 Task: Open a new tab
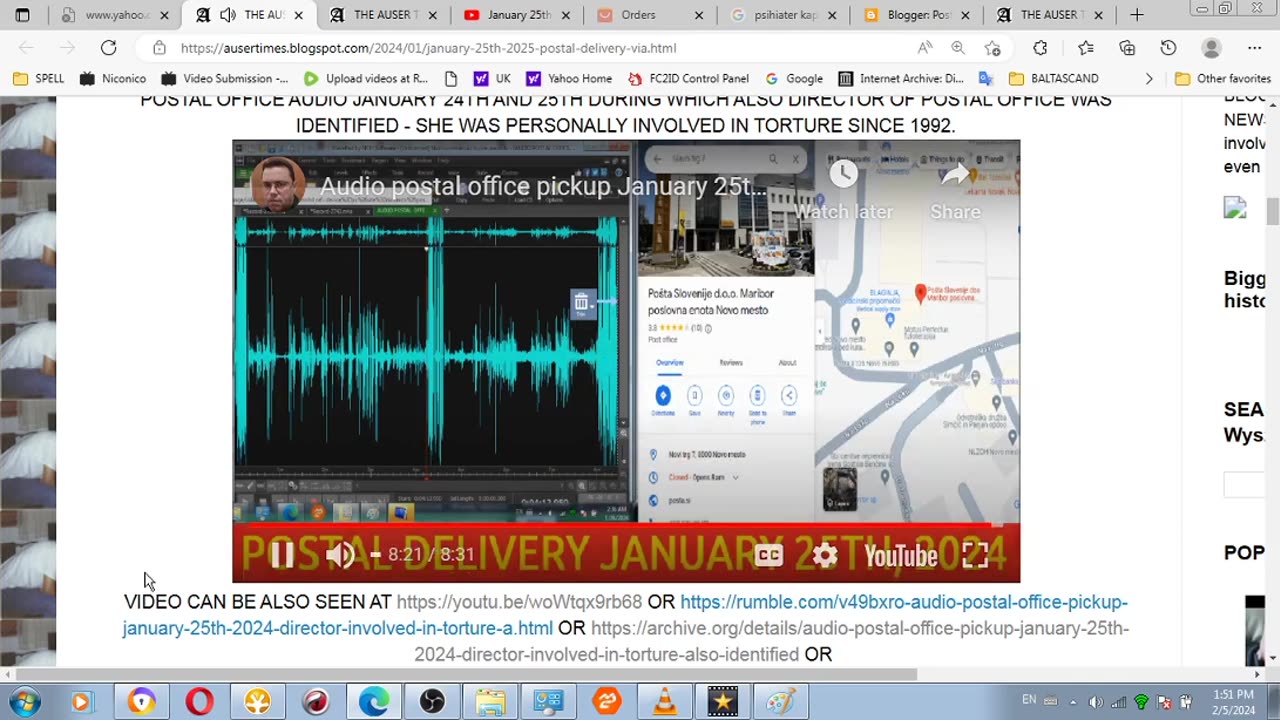pyautogui.click(x=1136, y=15)
